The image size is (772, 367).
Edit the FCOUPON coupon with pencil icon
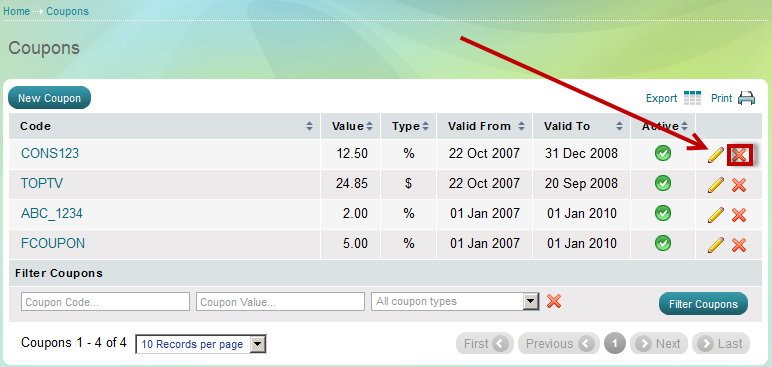pos(716,245)
